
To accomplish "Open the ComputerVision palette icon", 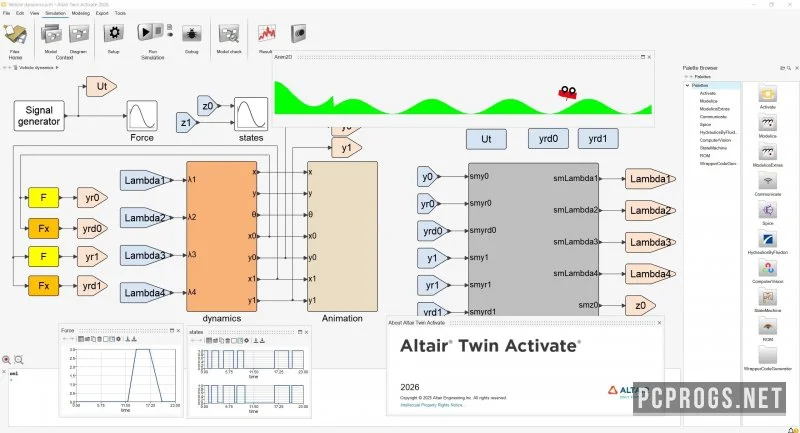I will pos(767,269).
